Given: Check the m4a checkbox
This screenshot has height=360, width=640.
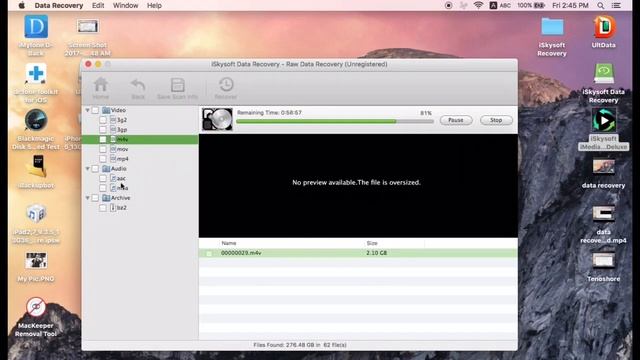Looking at the screenshot, I should [x=103, y=188].
